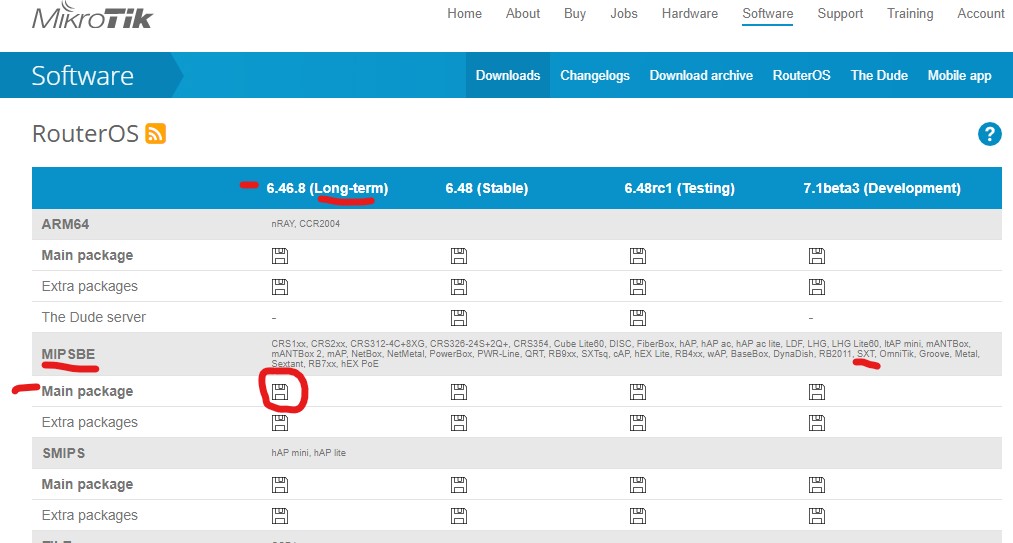Screen dimensions: 1013x543
Task: Open the Training page
Action: (910, 14)
